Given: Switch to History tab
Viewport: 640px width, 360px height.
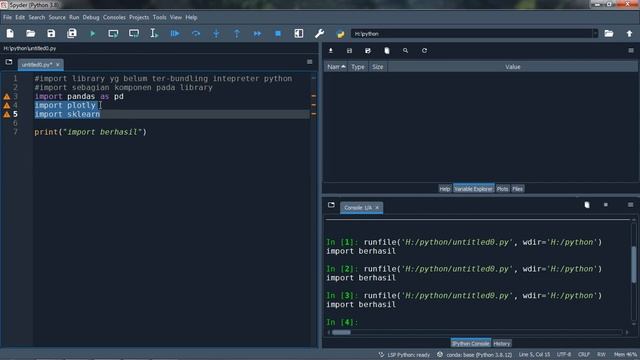Looking at the screenshot, I should tap(502, 343).
